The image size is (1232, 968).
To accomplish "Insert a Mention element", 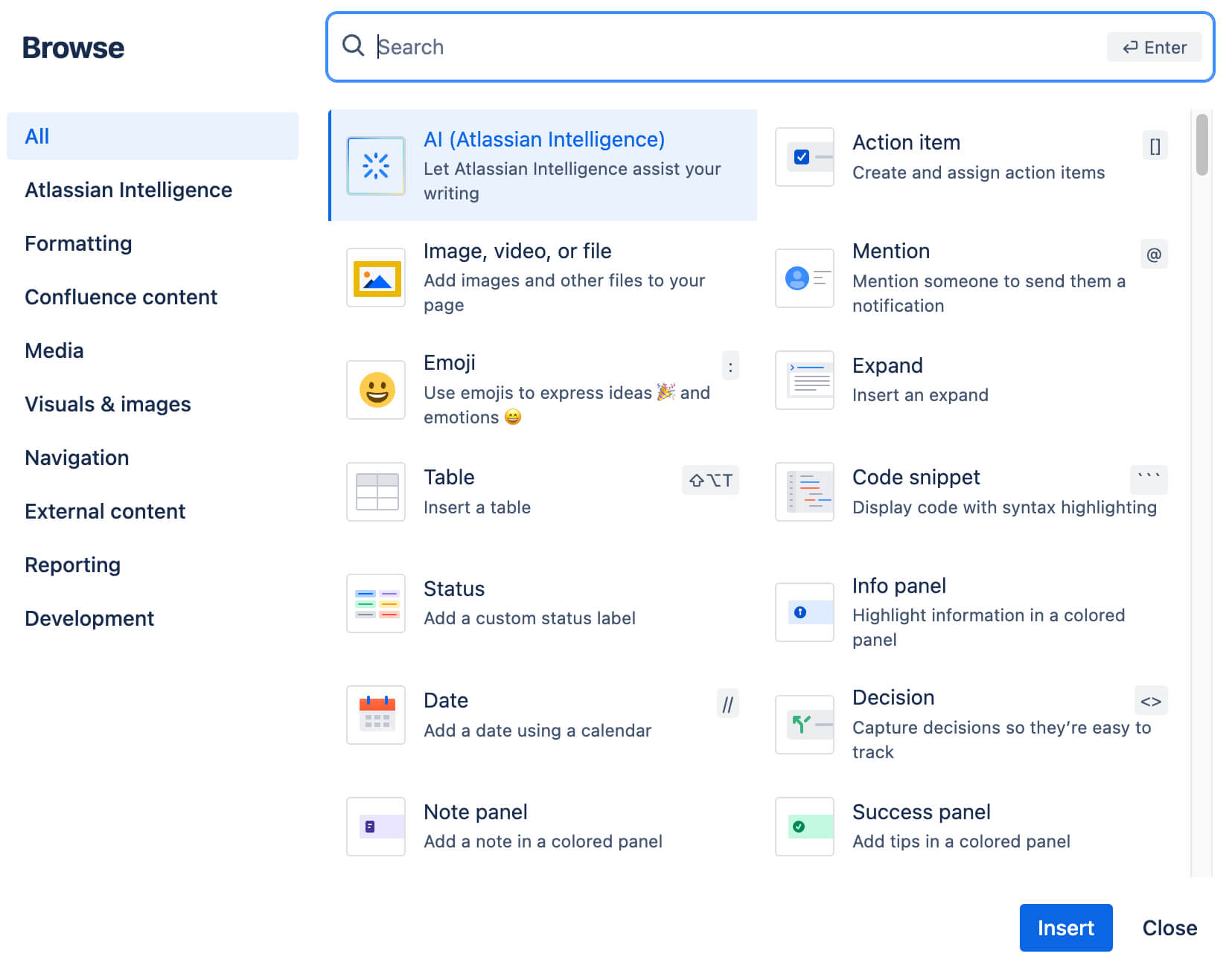I will pos(968,277).
